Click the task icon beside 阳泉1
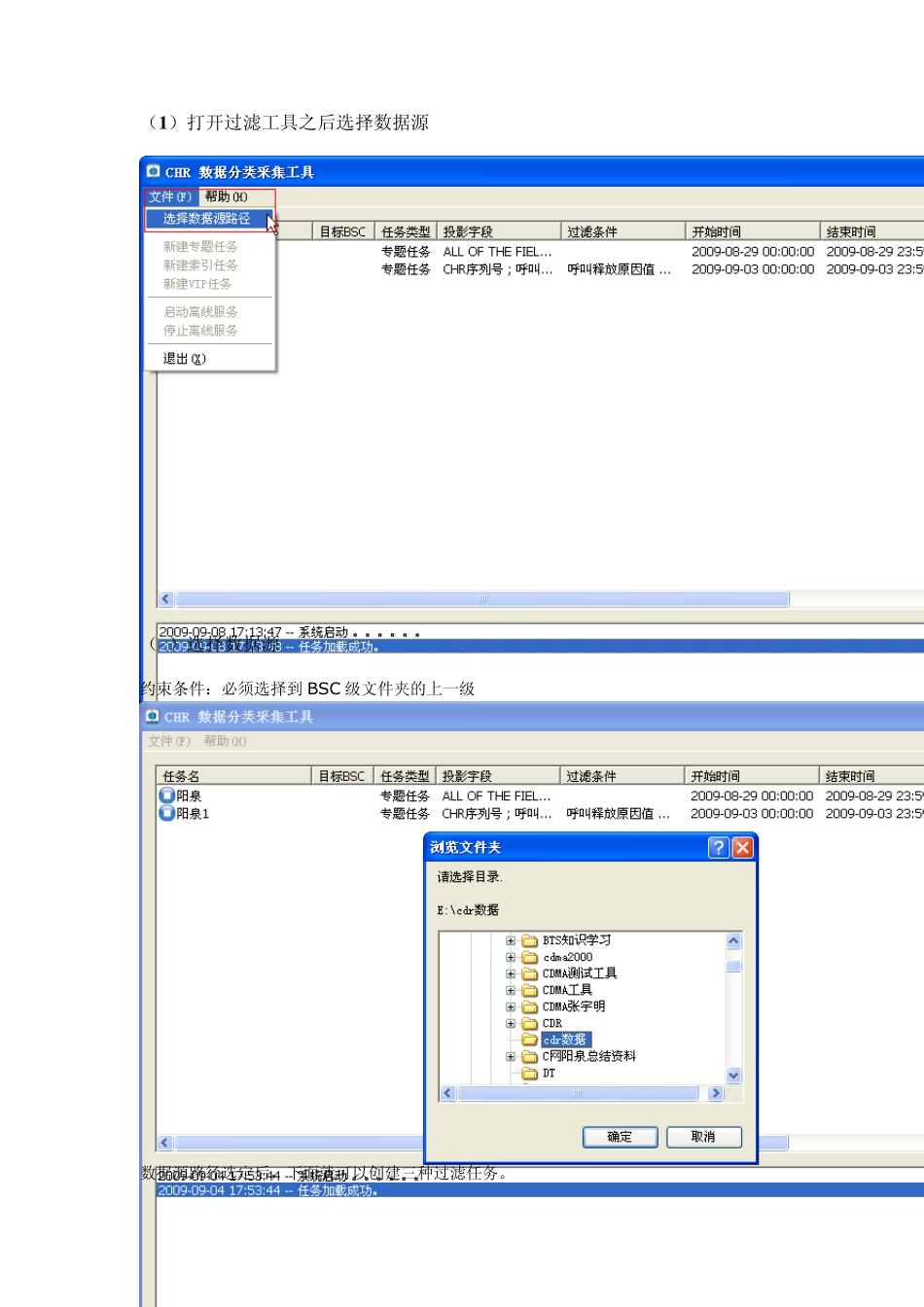 [166, 813]
